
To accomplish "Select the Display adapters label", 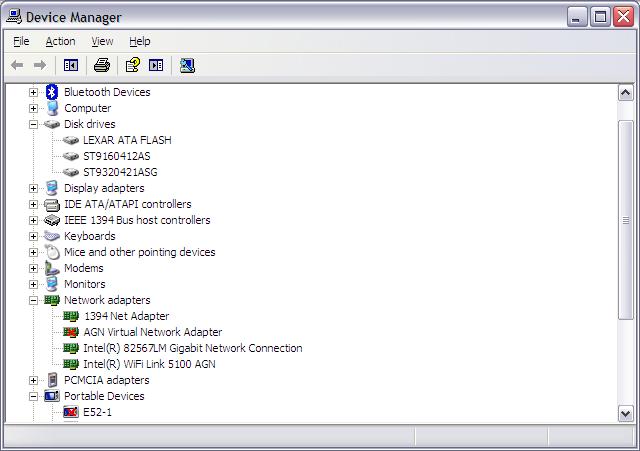I will click(104, 188).
